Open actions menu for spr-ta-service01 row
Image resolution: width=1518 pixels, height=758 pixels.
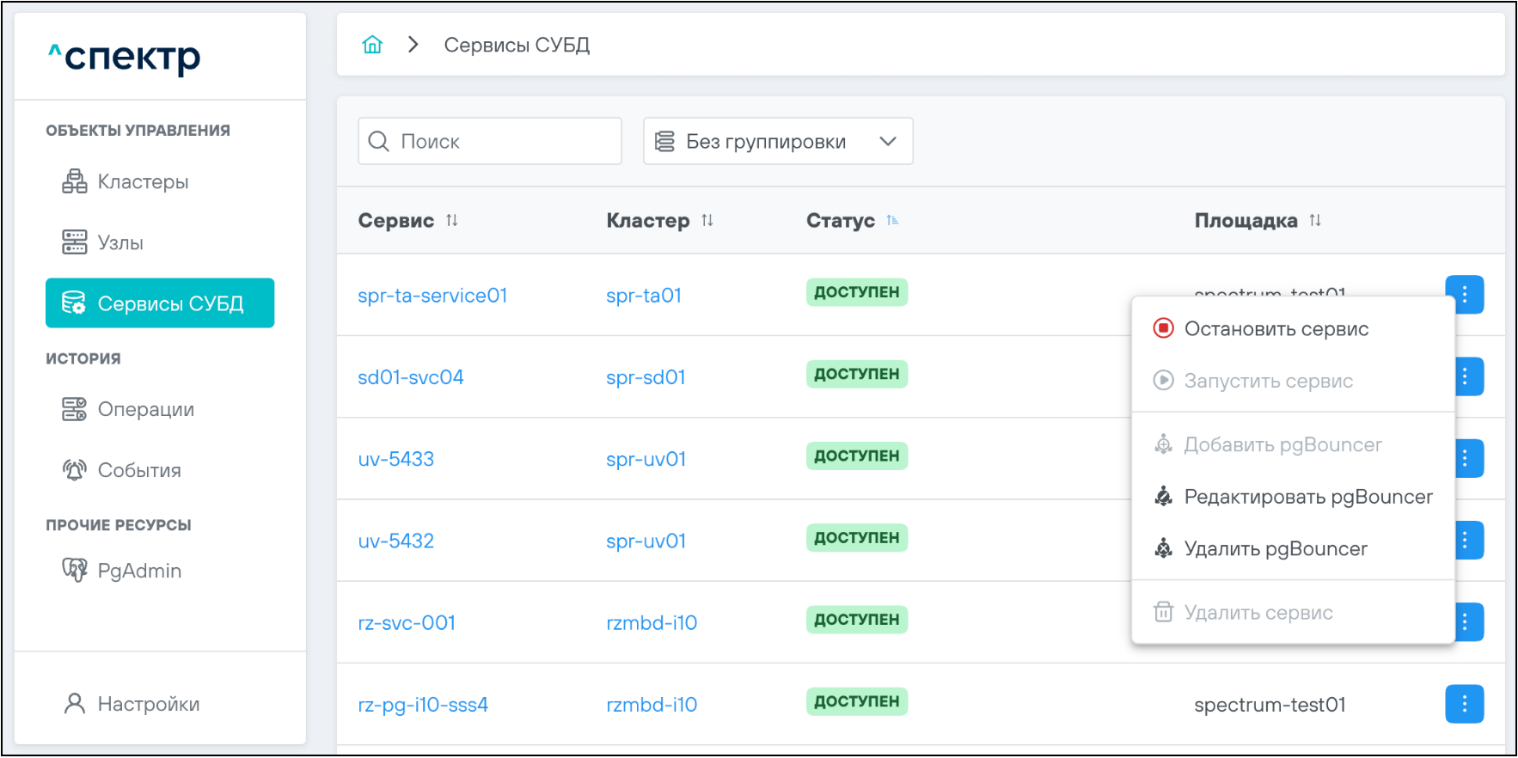pyautogui.click(x=1464, y=294)
